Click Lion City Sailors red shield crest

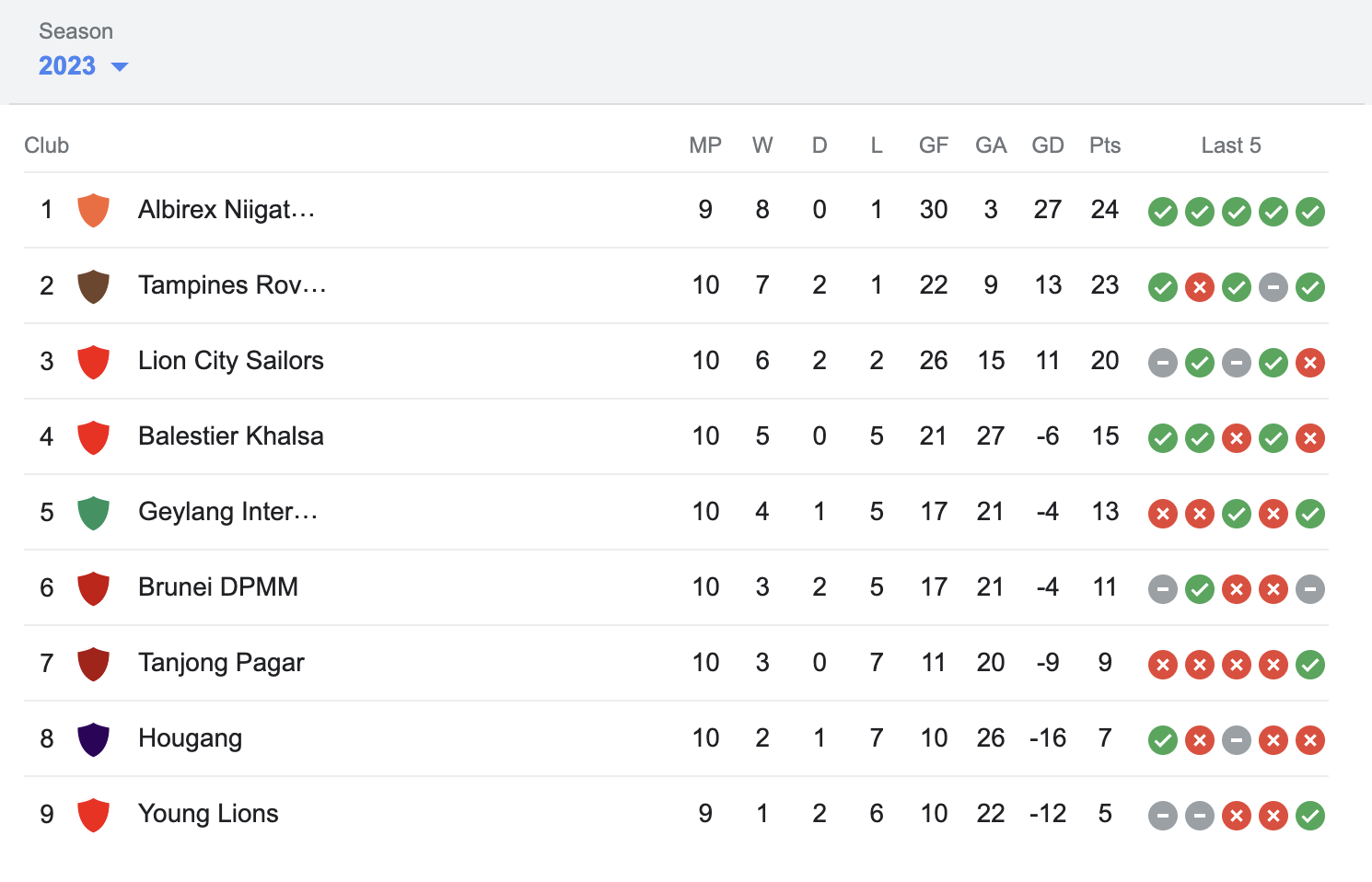(x=93, y=361)
